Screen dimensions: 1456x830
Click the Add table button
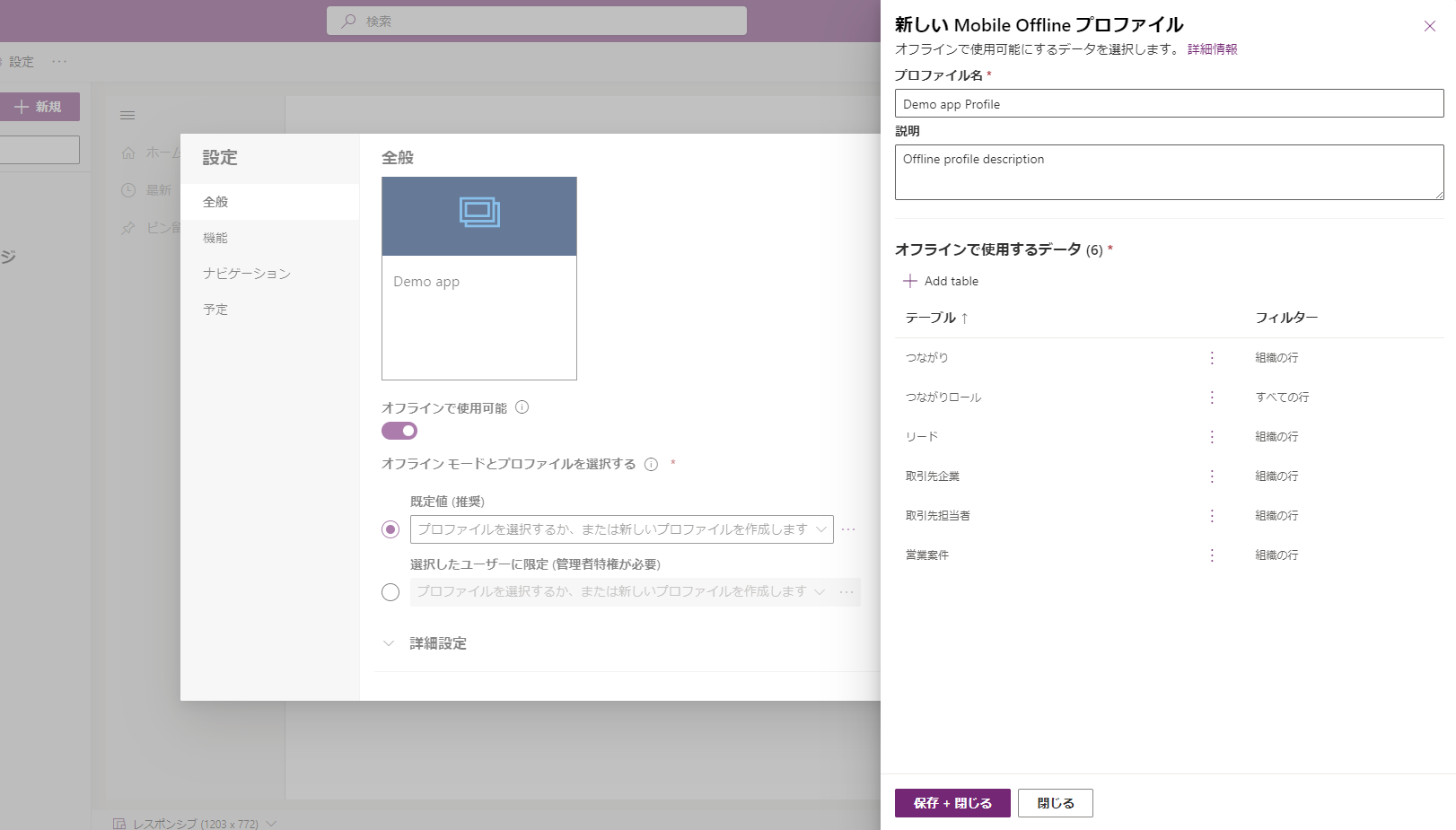point(941,281)
